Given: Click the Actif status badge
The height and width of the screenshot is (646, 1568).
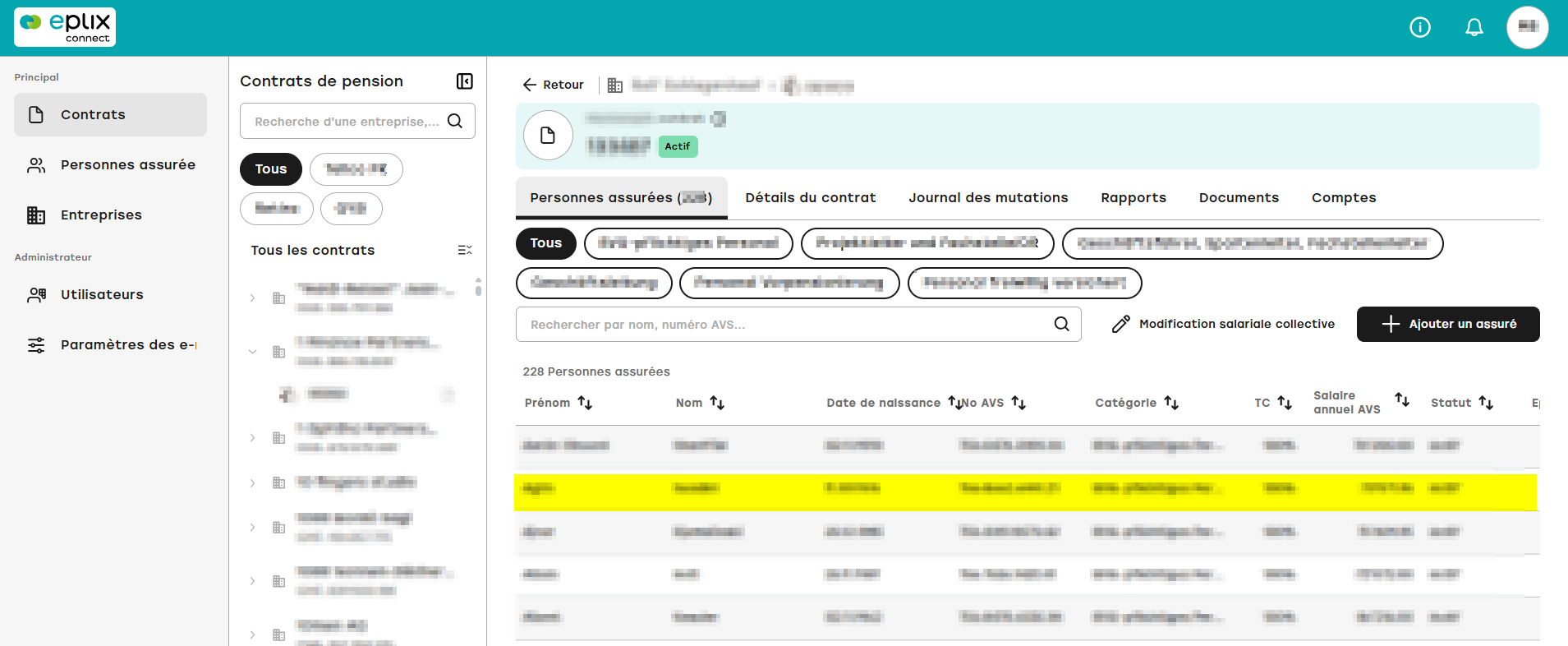Looking at the screenshot, I should pos(678,146).
